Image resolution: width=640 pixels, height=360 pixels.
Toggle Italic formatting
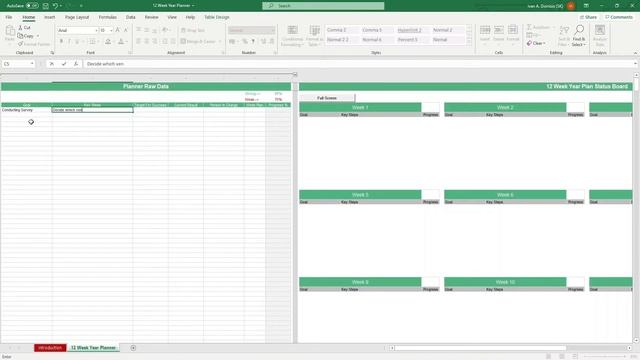tap(69, 41)
